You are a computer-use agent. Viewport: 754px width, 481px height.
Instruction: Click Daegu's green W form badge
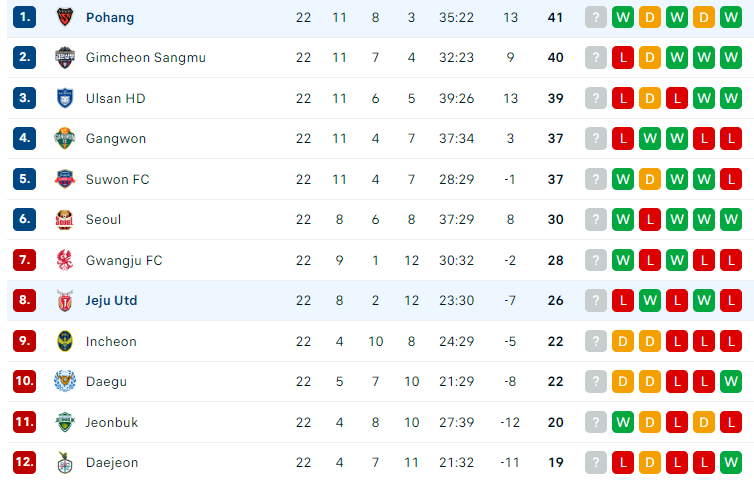(x=731, y=381)
